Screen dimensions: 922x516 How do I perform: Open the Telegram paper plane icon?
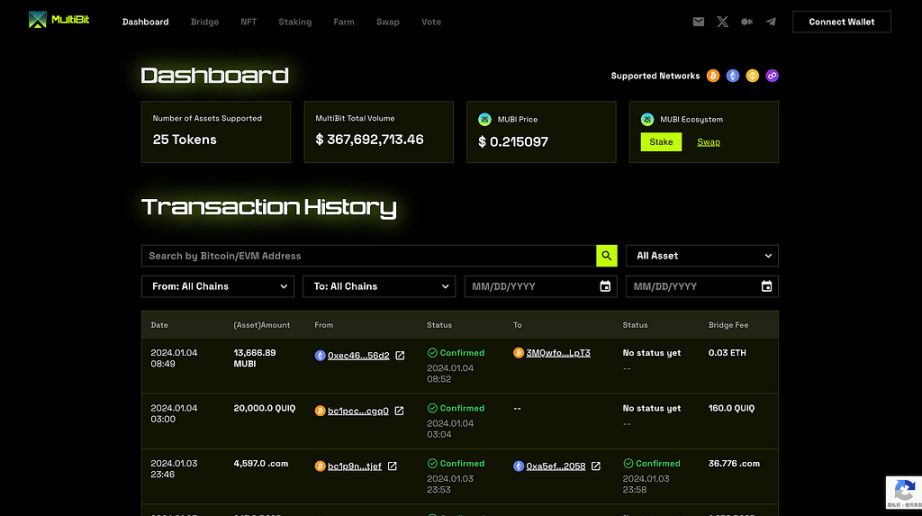click(x=771, y=22)
